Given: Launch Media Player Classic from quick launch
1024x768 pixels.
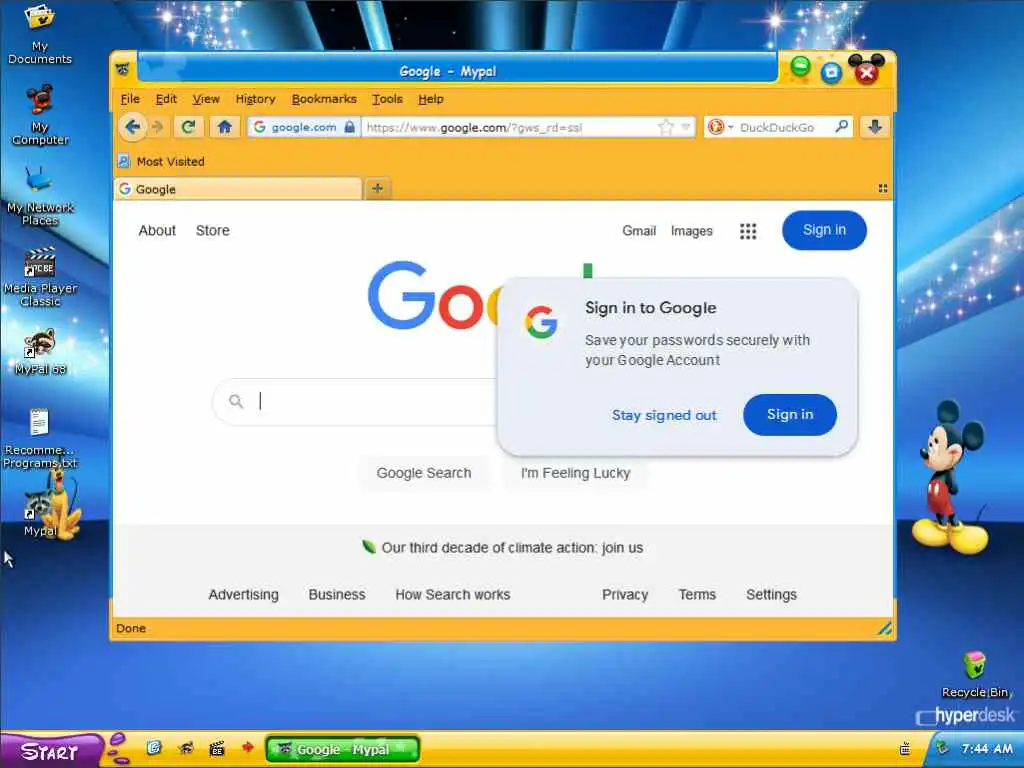Looking at the screenshot, I should [217, 749].
